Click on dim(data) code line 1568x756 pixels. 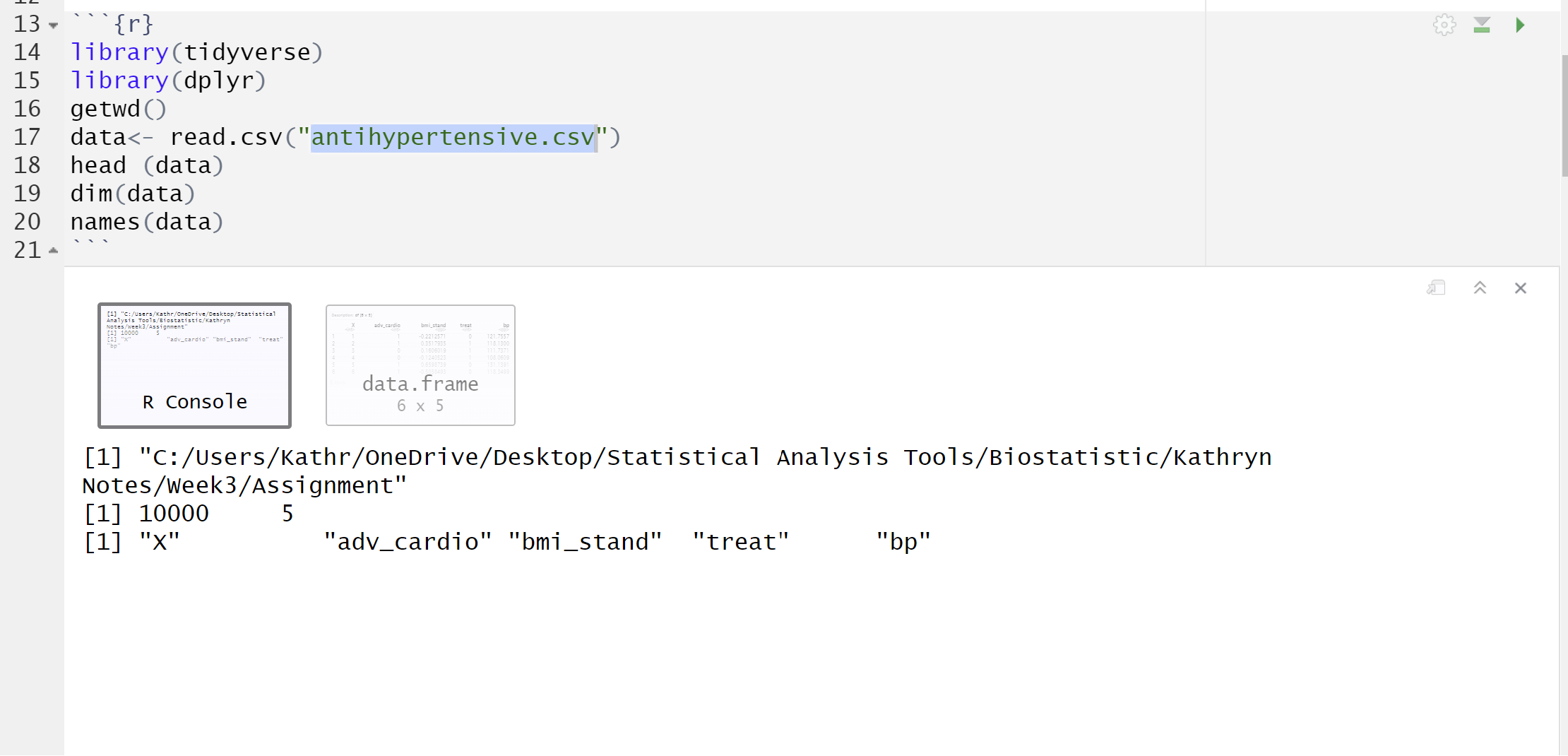tap(133, 194)
